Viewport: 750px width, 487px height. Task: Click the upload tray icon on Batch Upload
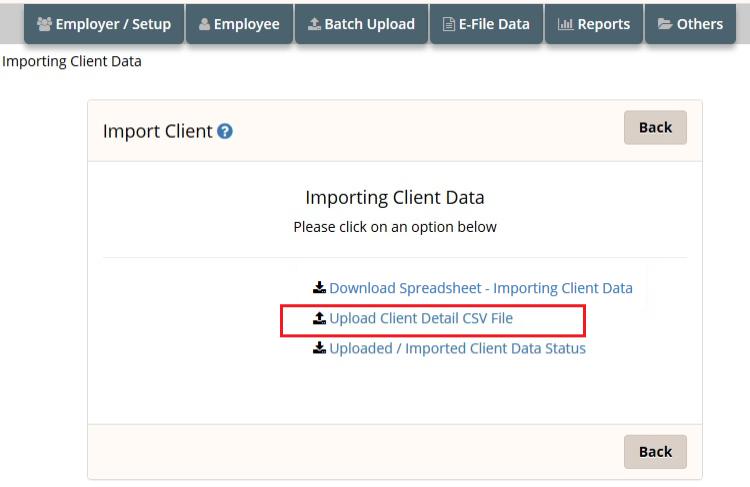click(x=314, y=24)
